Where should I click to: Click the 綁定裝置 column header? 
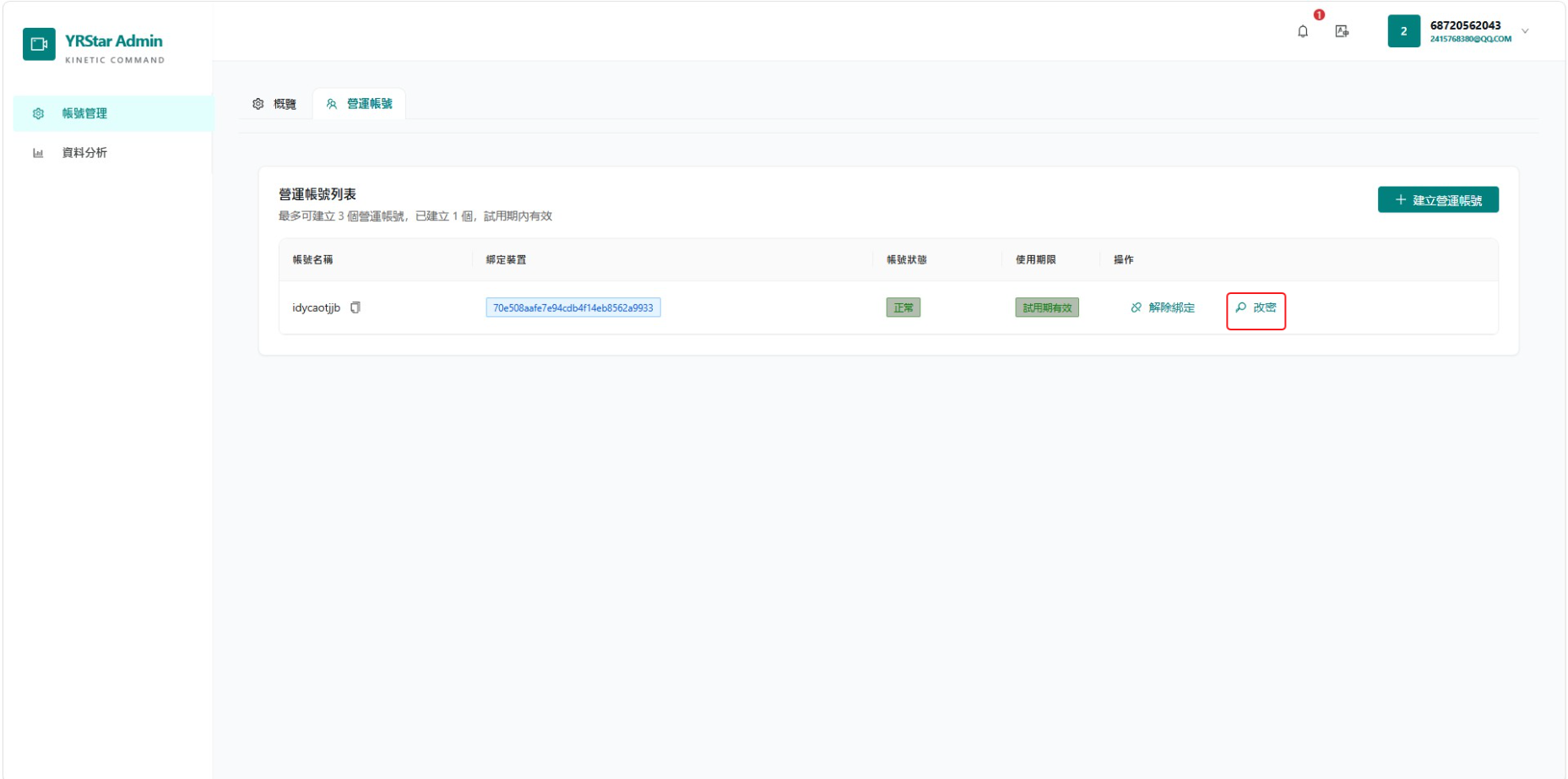pyautogui.click(x=506, y=259)
